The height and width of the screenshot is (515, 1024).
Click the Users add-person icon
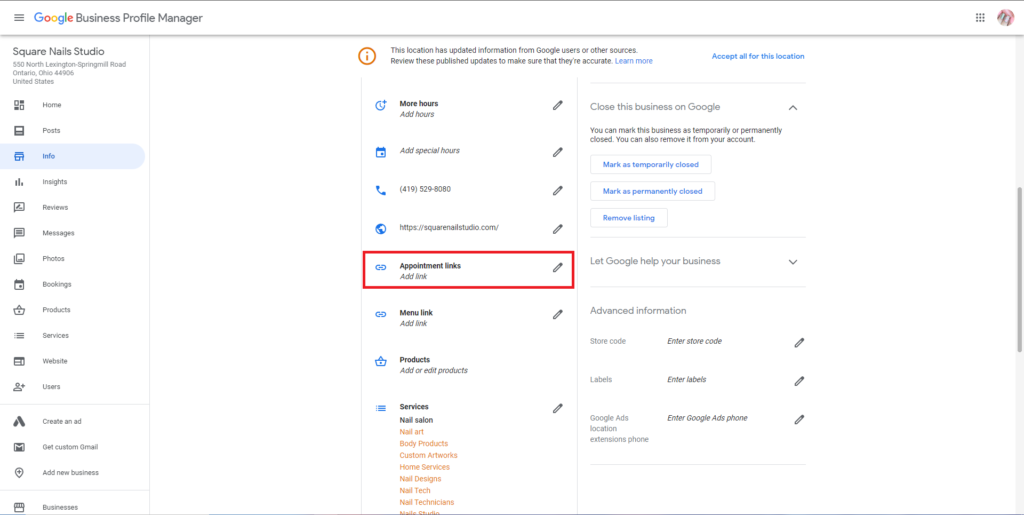click(19, 386)
